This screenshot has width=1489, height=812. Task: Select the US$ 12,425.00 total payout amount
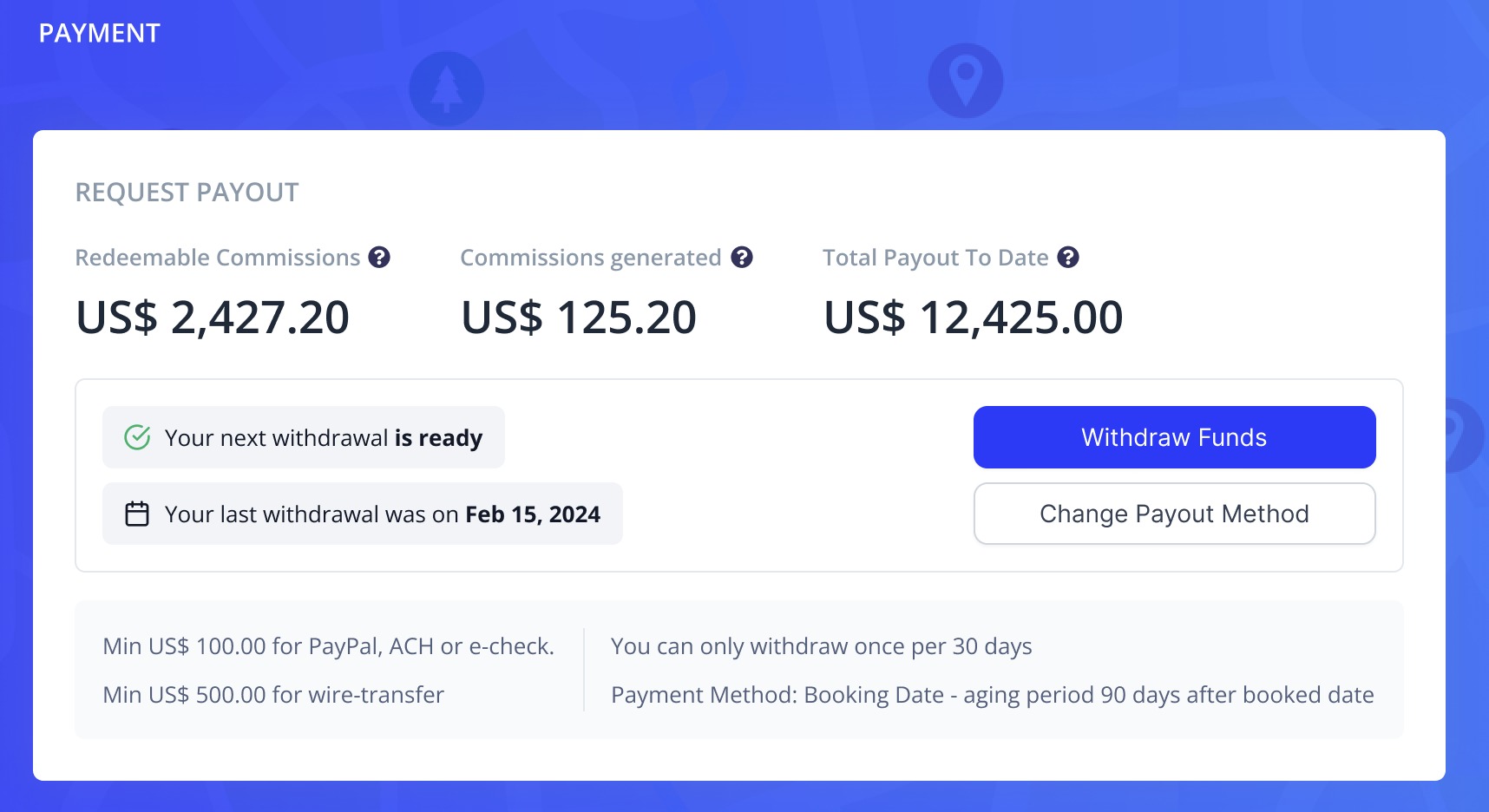(974, 317)
